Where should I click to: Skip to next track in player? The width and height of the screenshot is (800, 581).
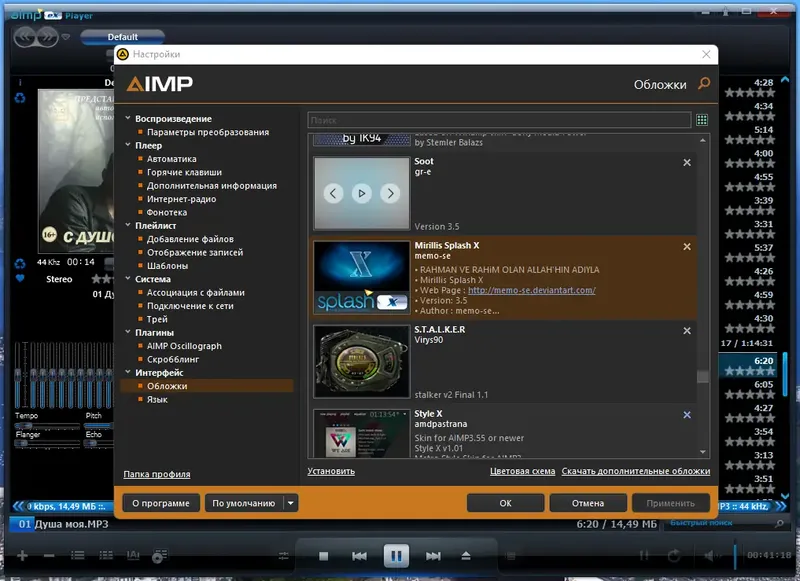click(433, 556)
